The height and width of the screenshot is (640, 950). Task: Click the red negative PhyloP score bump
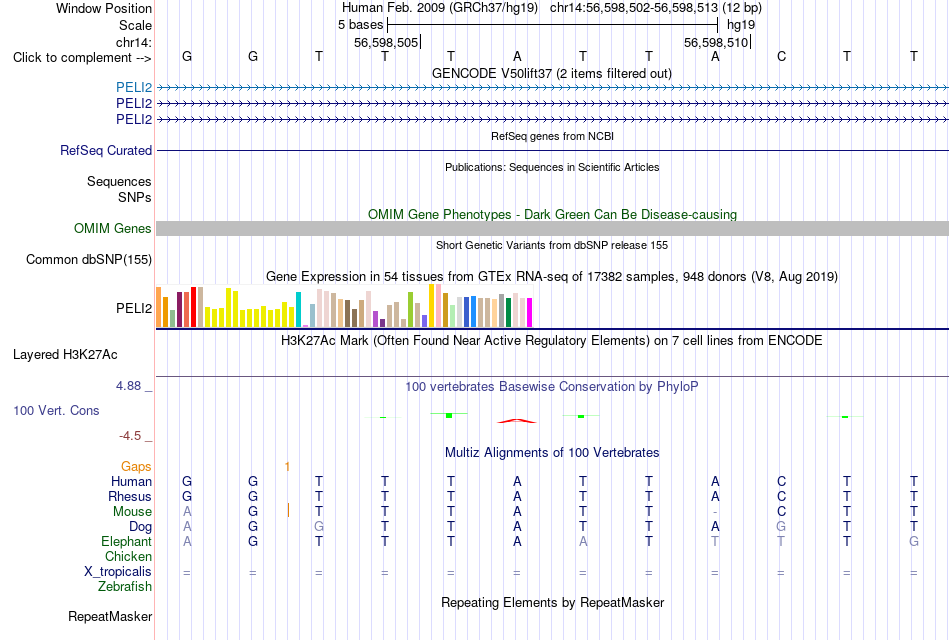[x=517, y=421]
